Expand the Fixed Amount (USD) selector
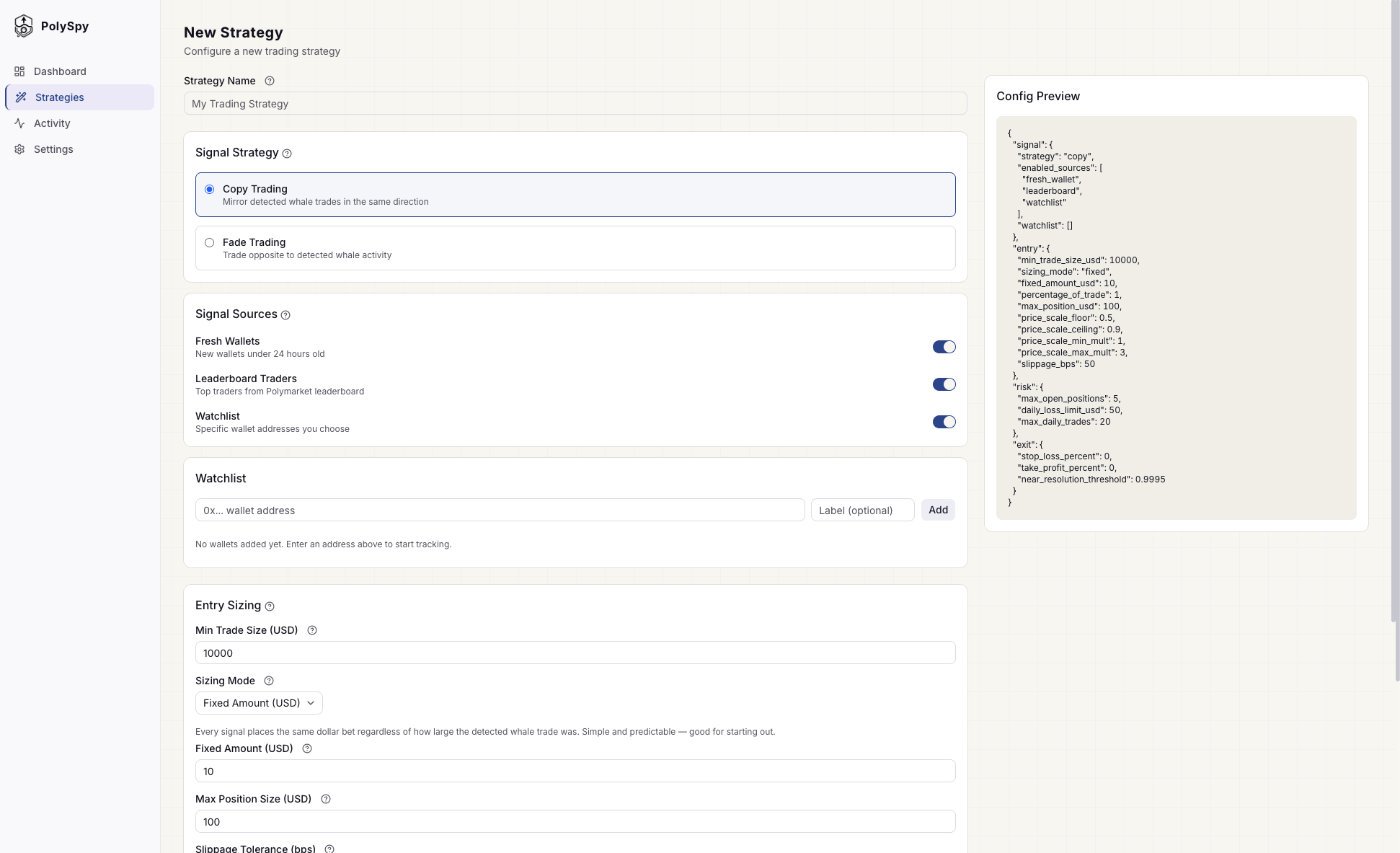 [258, 703]
